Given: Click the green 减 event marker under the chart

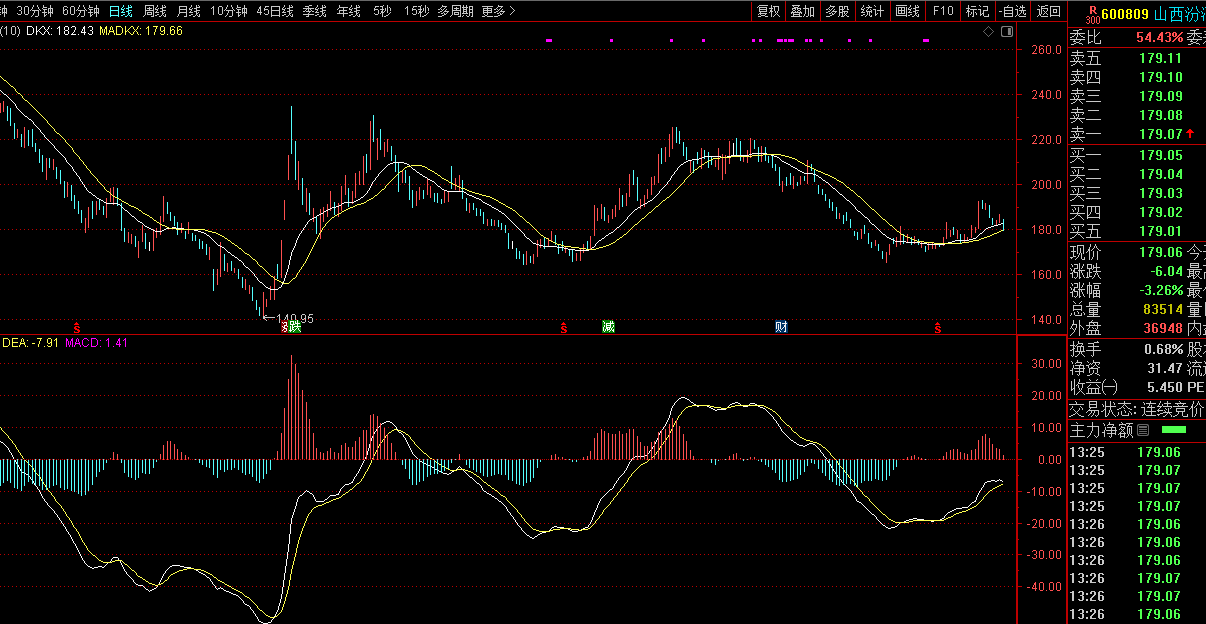Looking at the screenshot, I should point(608,327).
